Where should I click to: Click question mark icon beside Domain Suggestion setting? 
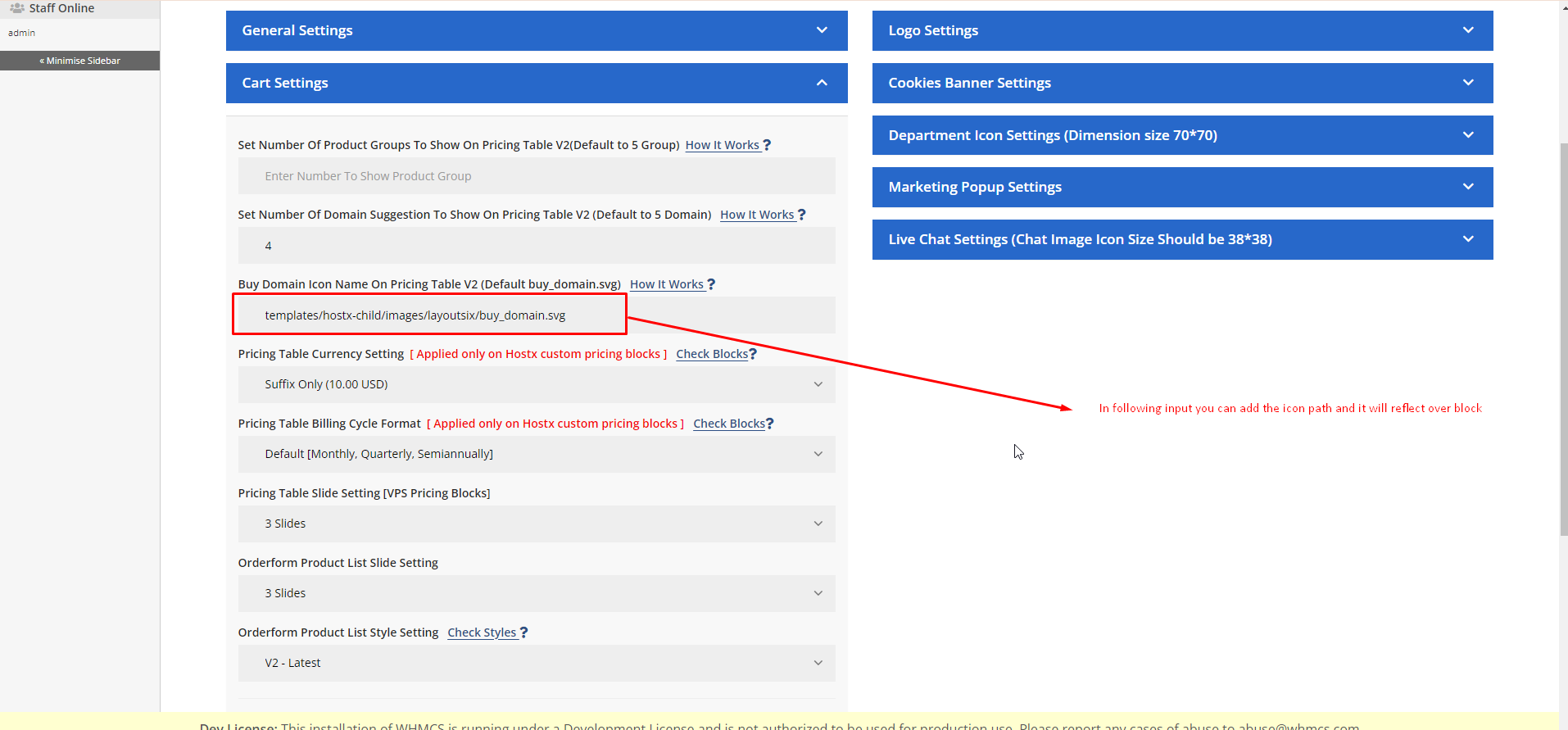[801, 215]
